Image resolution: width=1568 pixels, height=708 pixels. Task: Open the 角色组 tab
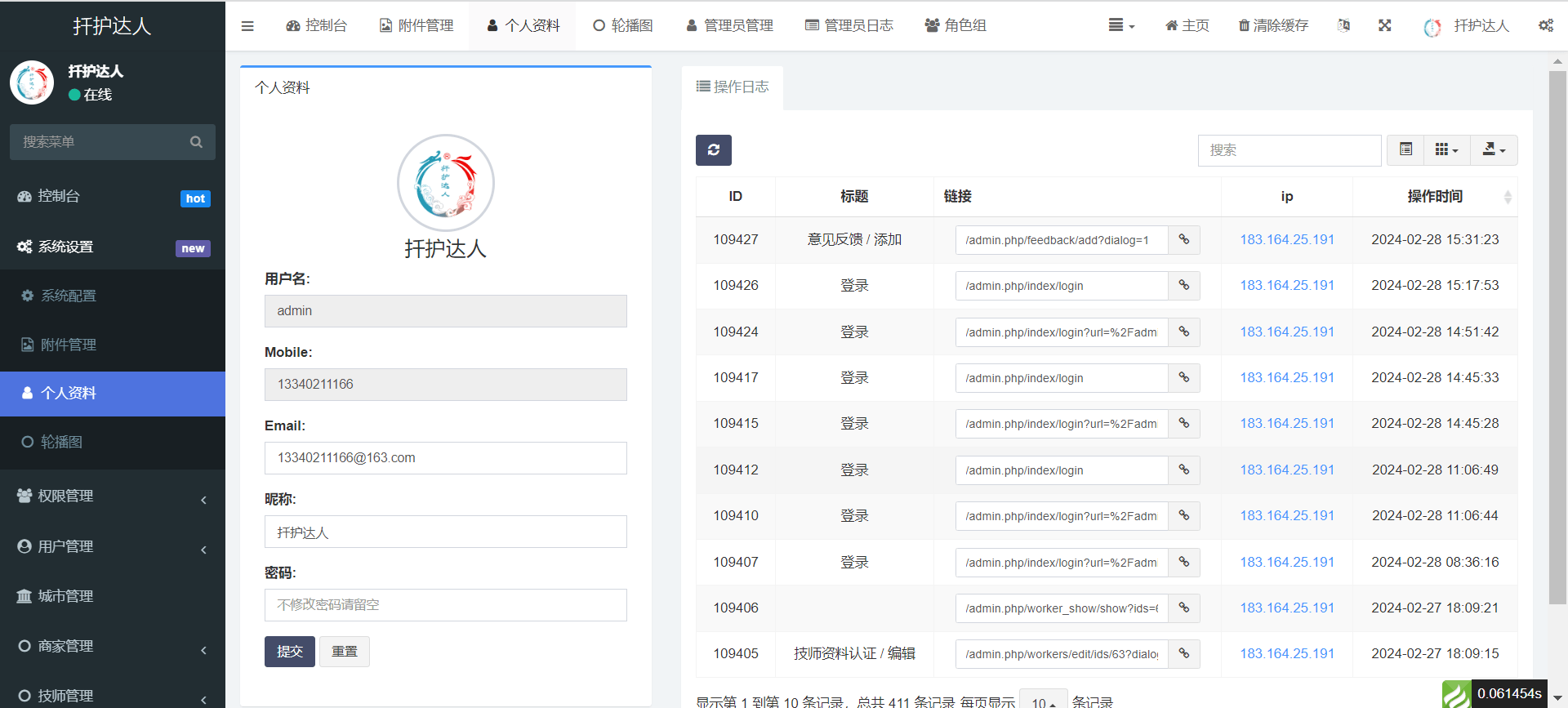click(955, 26)
